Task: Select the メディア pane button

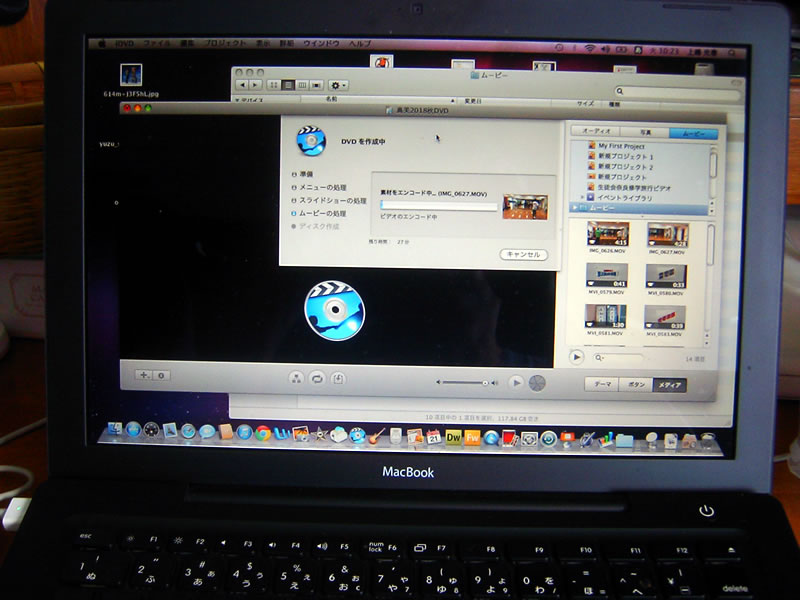Action: pos(669,385)
